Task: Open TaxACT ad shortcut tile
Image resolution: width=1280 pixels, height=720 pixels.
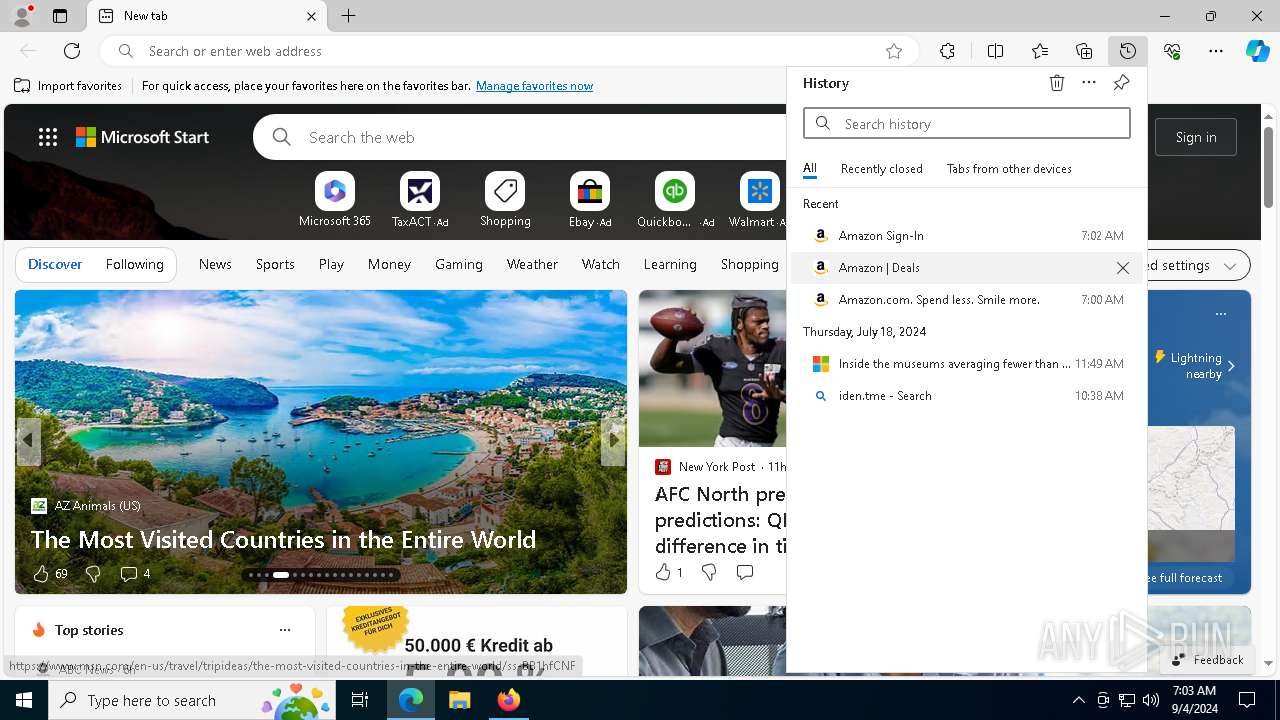Action: point(420,200)
